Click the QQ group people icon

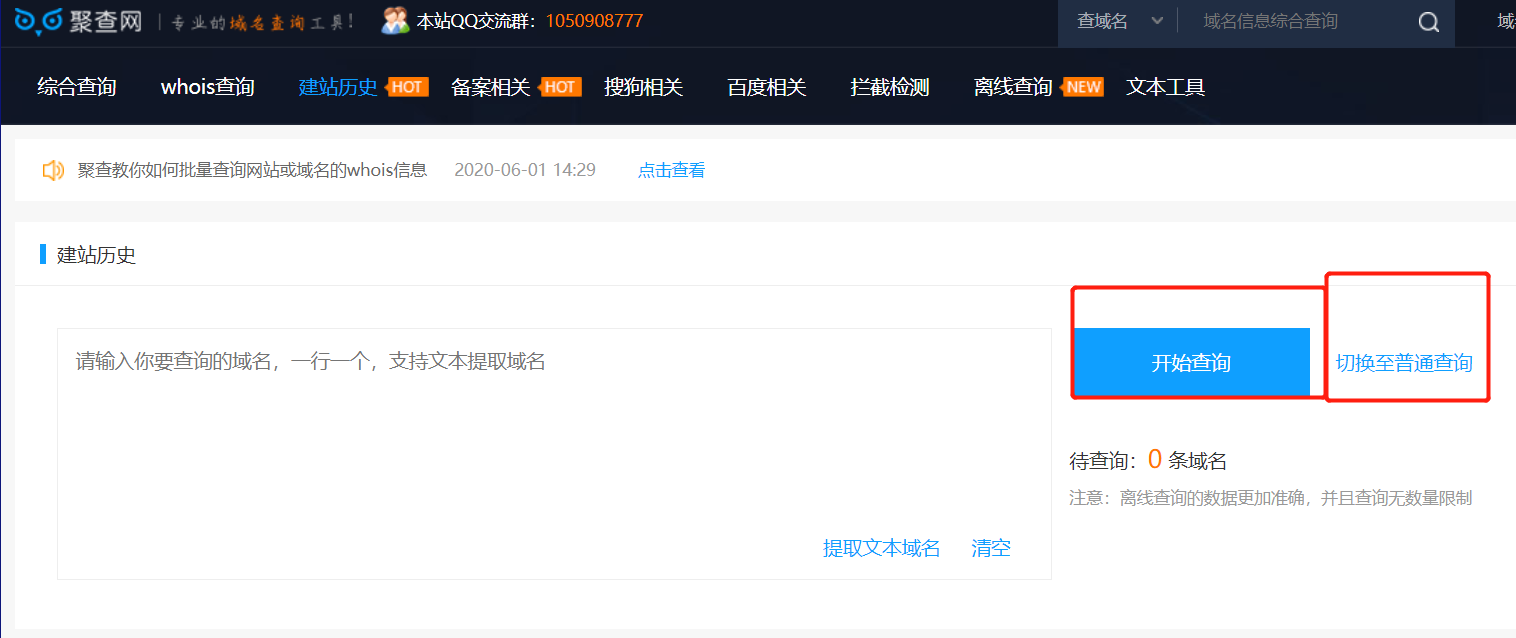pyautogui.click(x=395, y=20)
